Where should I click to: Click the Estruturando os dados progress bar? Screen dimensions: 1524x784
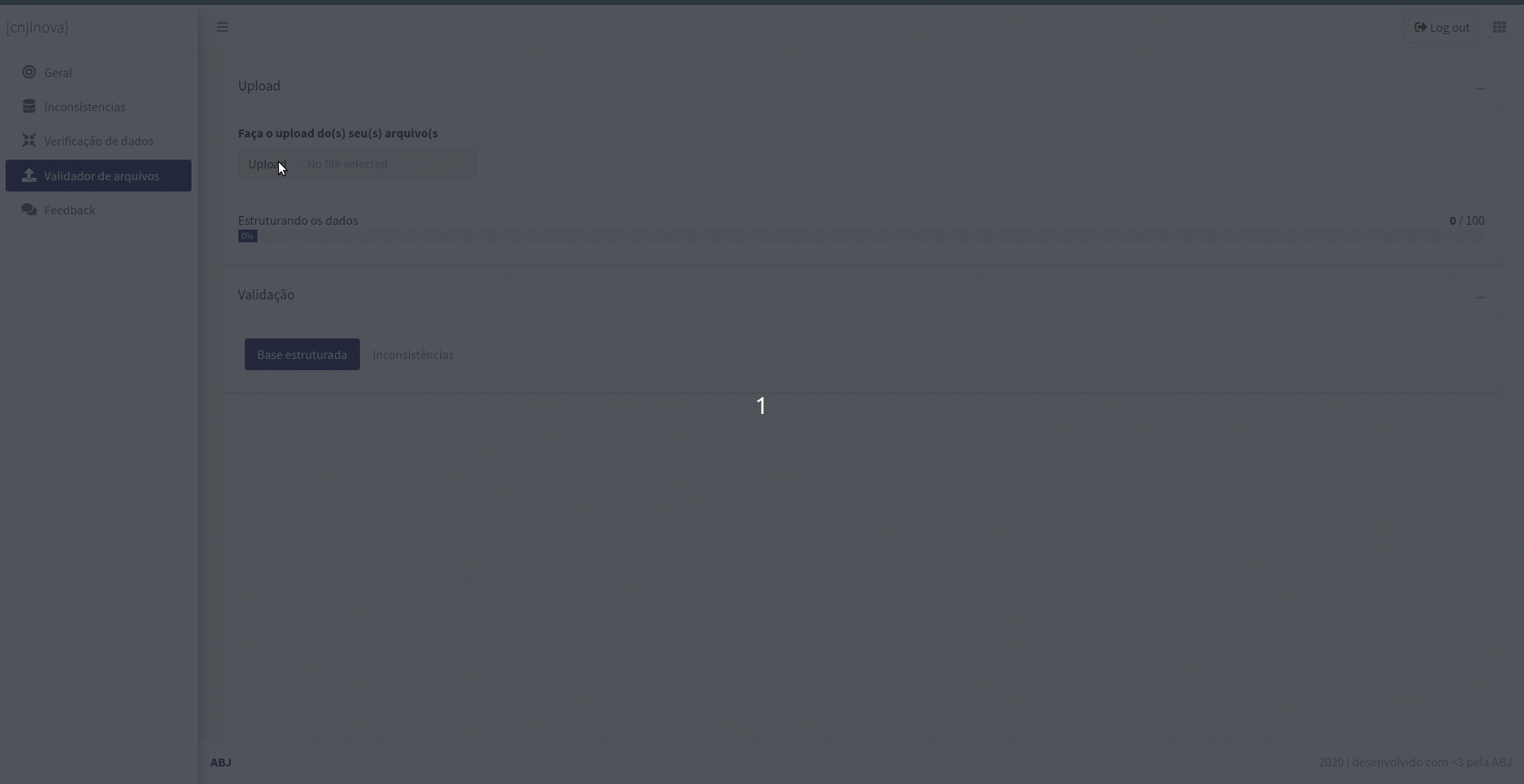861,236
